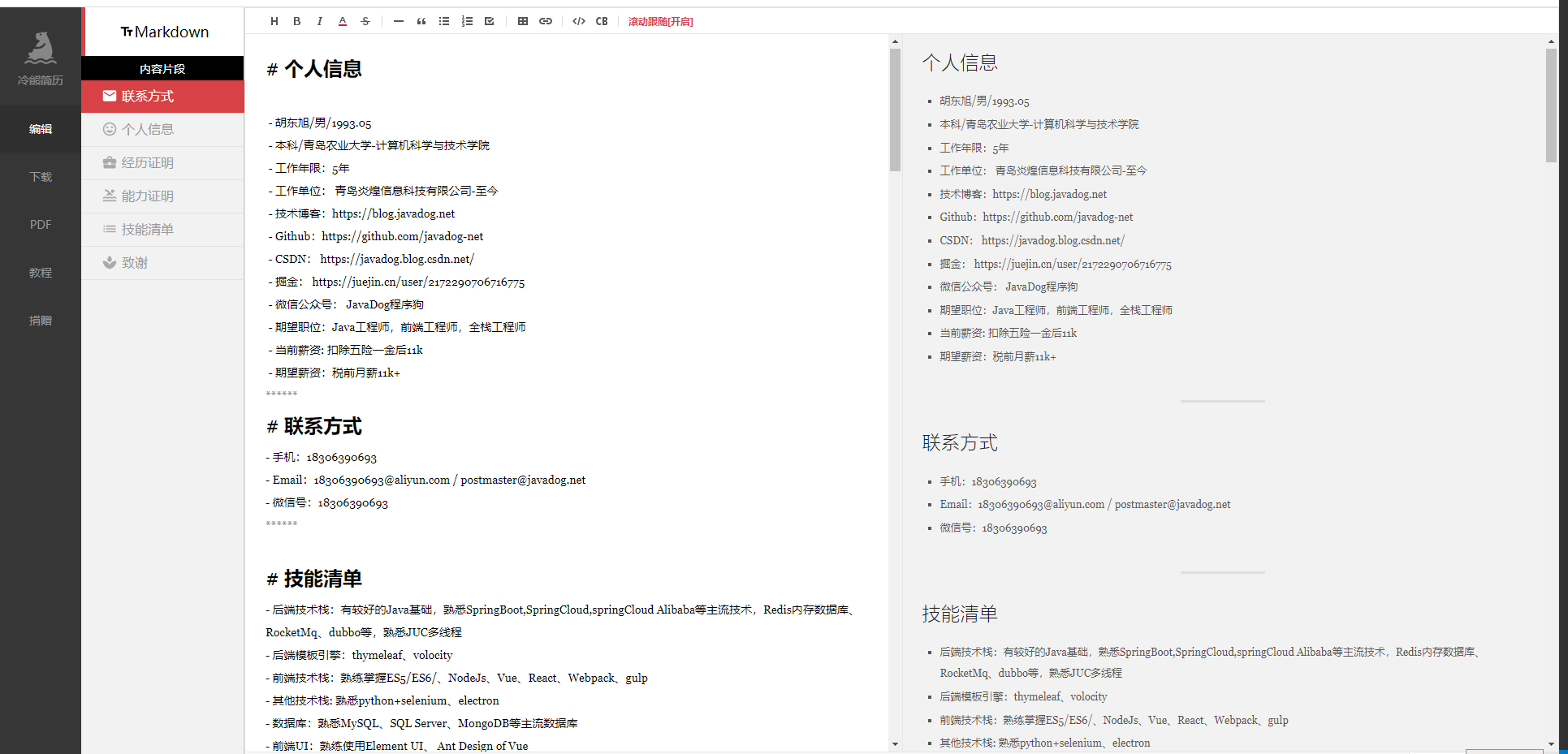Screen dimensions: 1568x754
Task: Insert a code block via the CB icon
Action: coord(602,21)
